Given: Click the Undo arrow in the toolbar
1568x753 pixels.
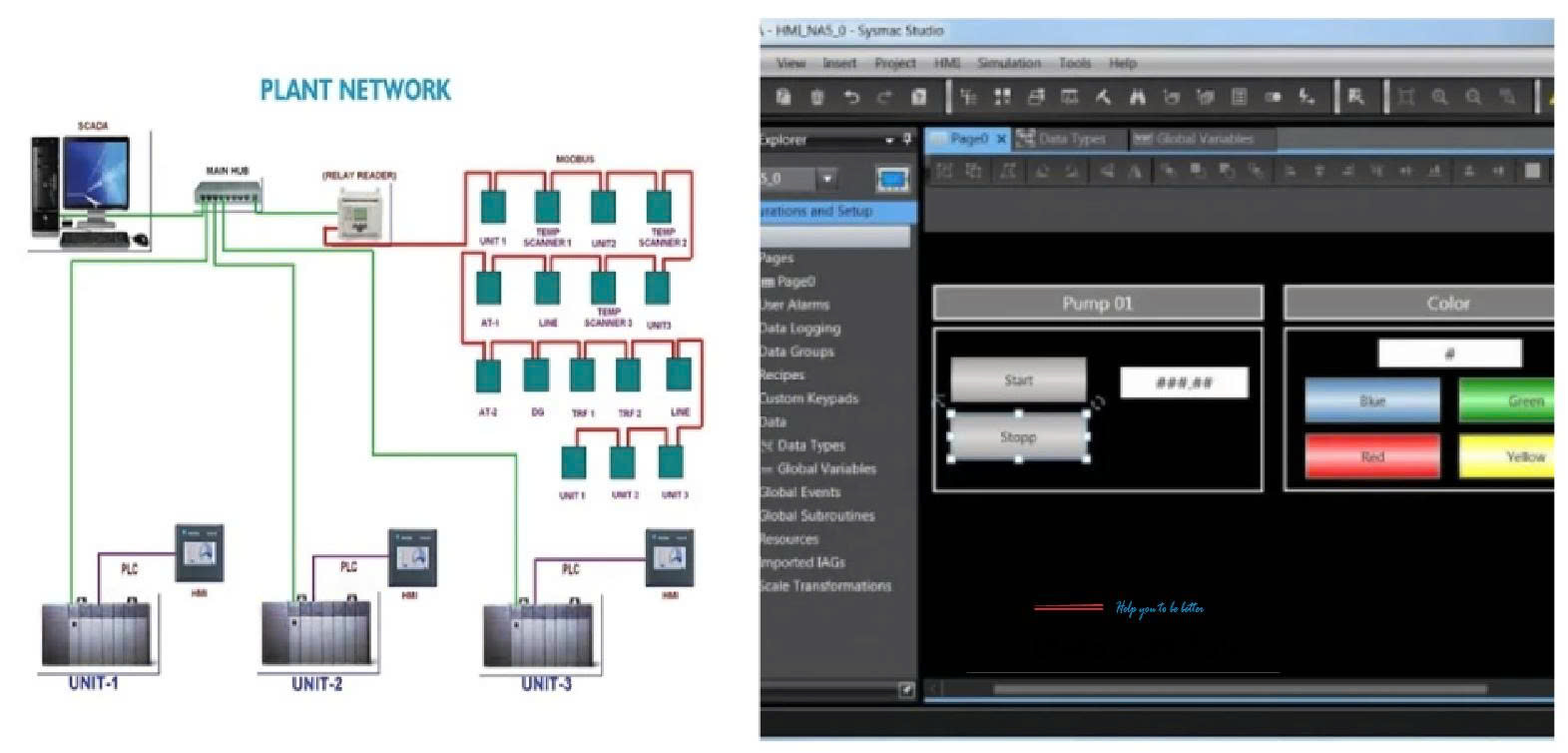Looking at the screenshot, I should click(851, 97).
